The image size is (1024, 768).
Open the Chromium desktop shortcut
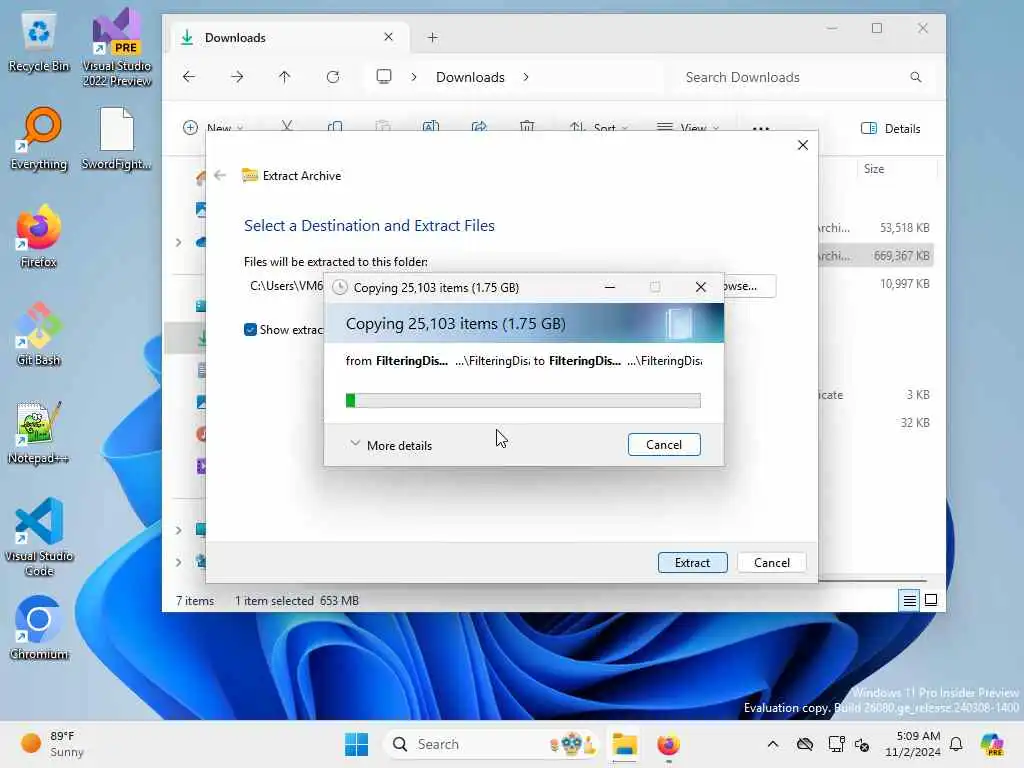point(39,628)
